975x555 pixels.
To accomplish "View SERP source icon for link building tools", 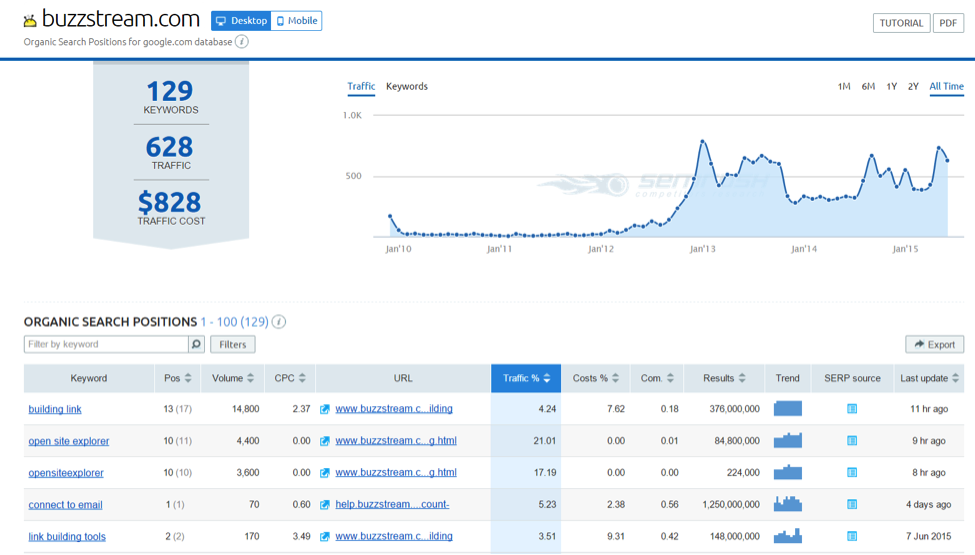I will click(x=852, y=536).
